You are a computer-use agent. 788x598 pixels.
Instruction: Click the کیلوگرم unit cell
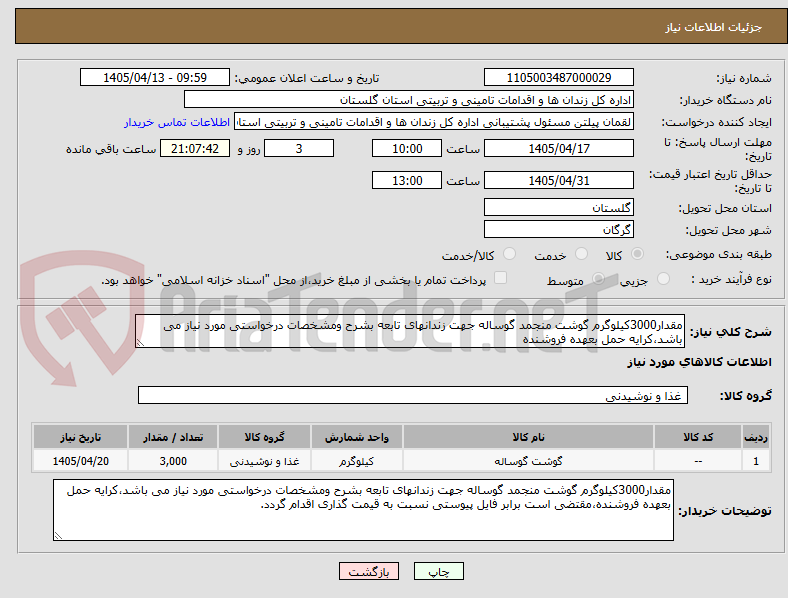[357, 461]
